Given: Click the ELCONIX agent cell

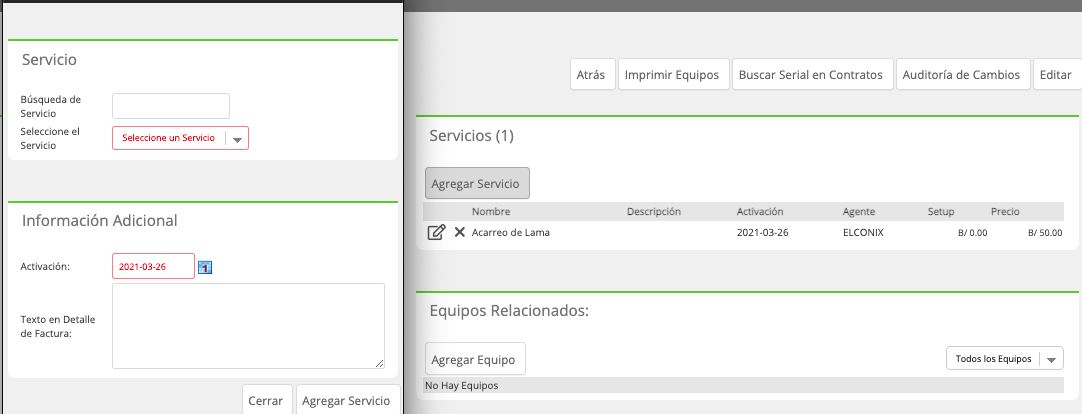Looking at the screenshot, I should 863,233.
